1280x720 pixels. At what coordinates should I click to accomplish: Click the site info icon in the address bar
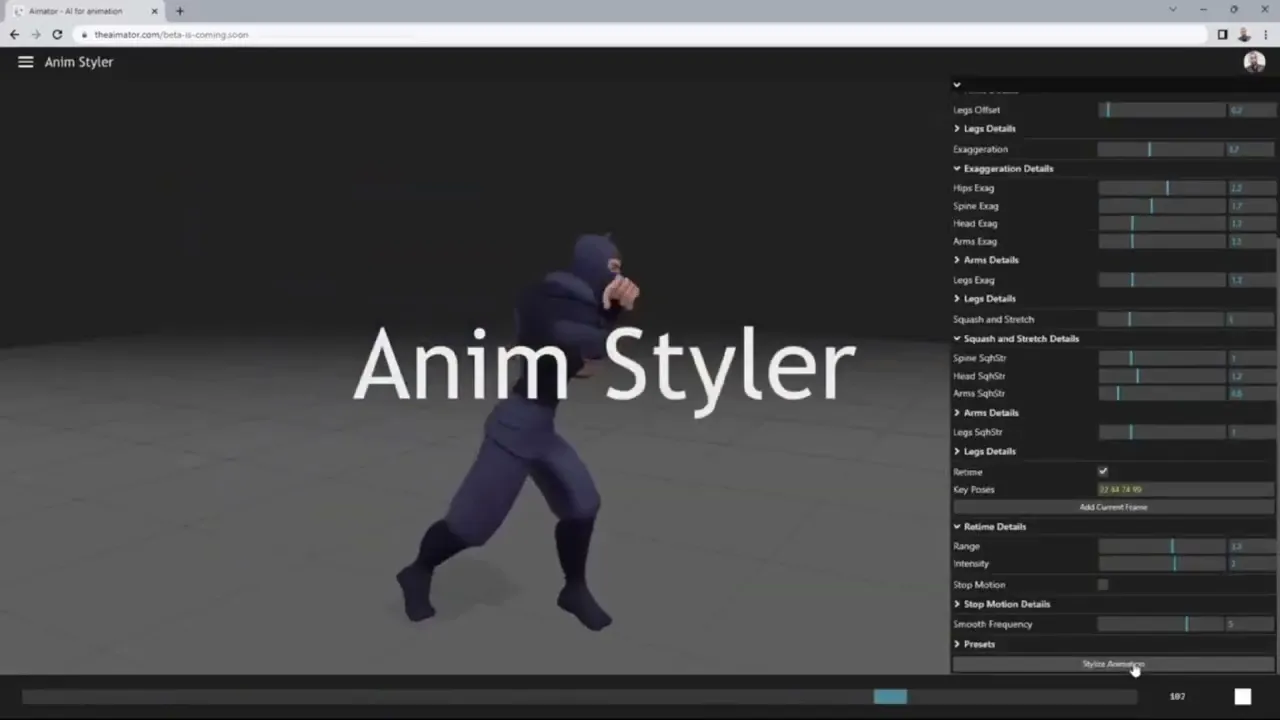click(x=84, y=34)
